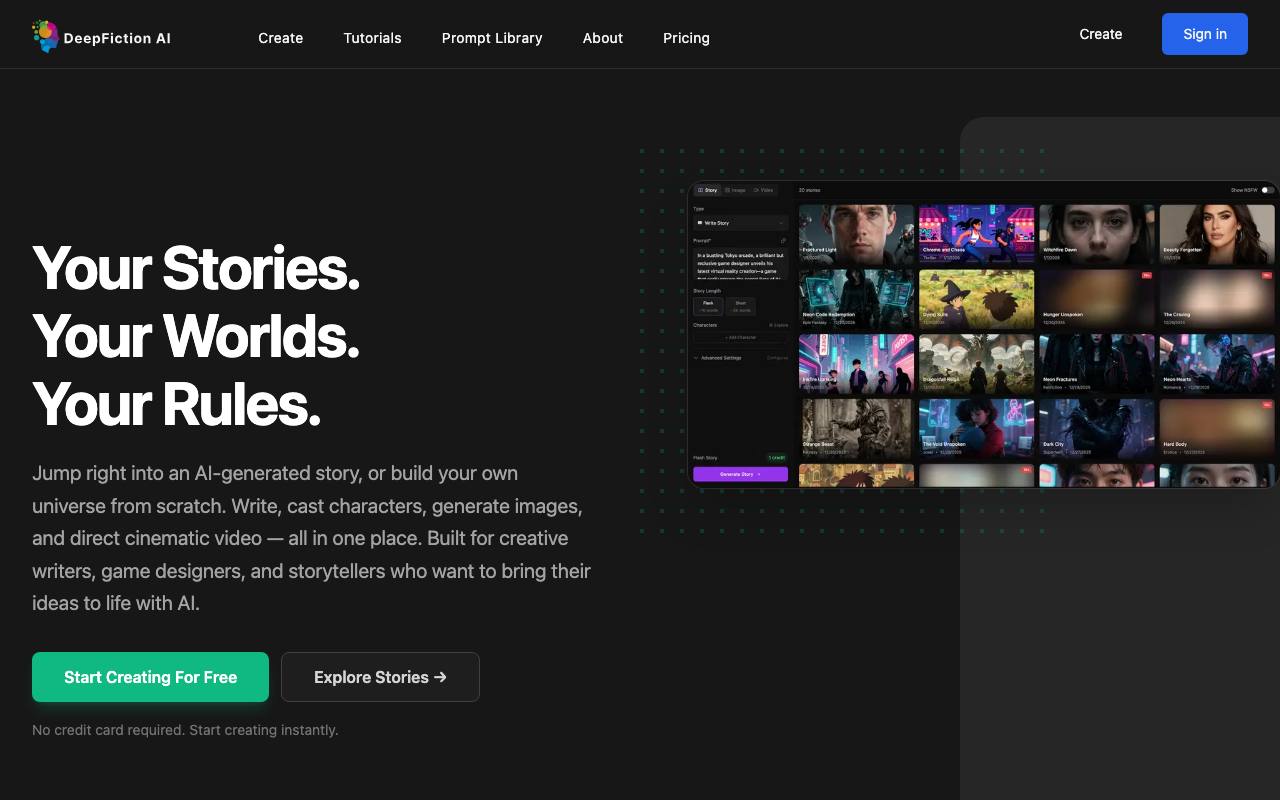
Task: Select the Story tab in preview
Action: pyautogui.click(x=708, y=190)
